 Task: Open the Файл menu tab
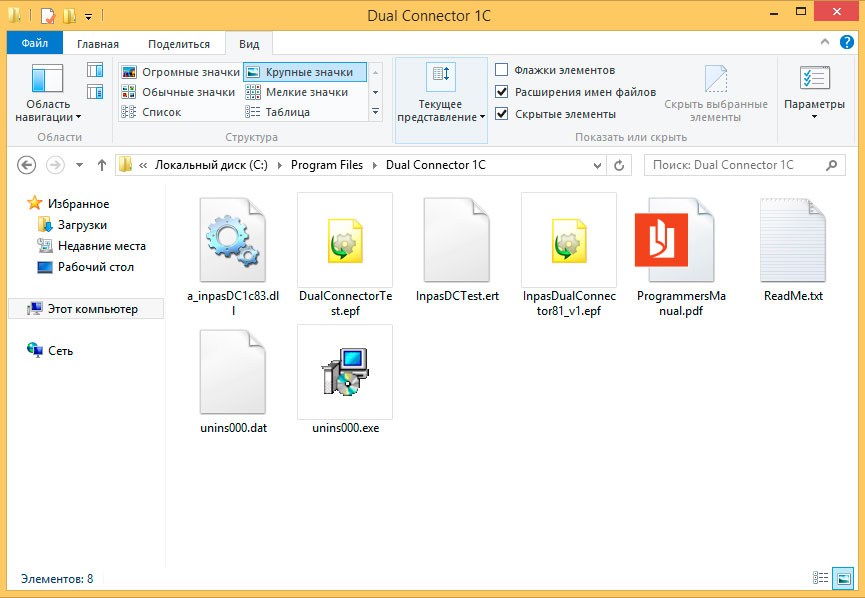pos(34,44)
